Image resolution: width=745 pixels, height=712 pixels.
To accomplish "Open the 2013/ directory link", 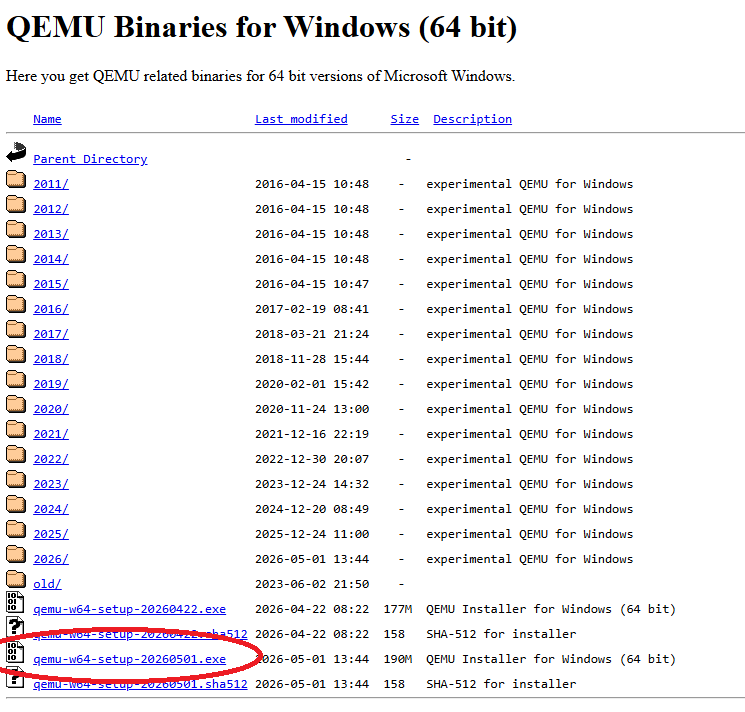I will tap(51, 234).
